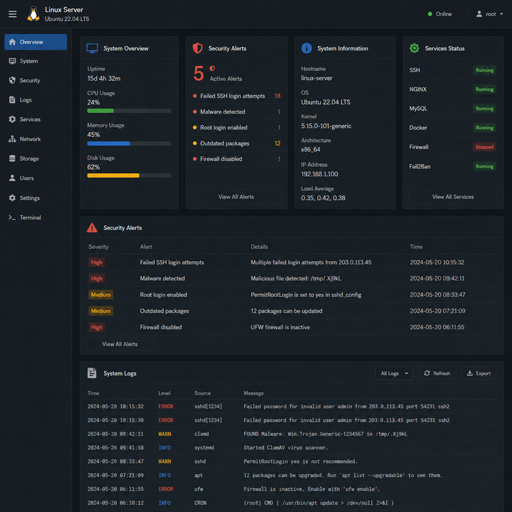
Task: Click 'Malicious file detected: /tmp/.Xj9kL' detail
Action: pyautogui.click(x=296, y=278)
